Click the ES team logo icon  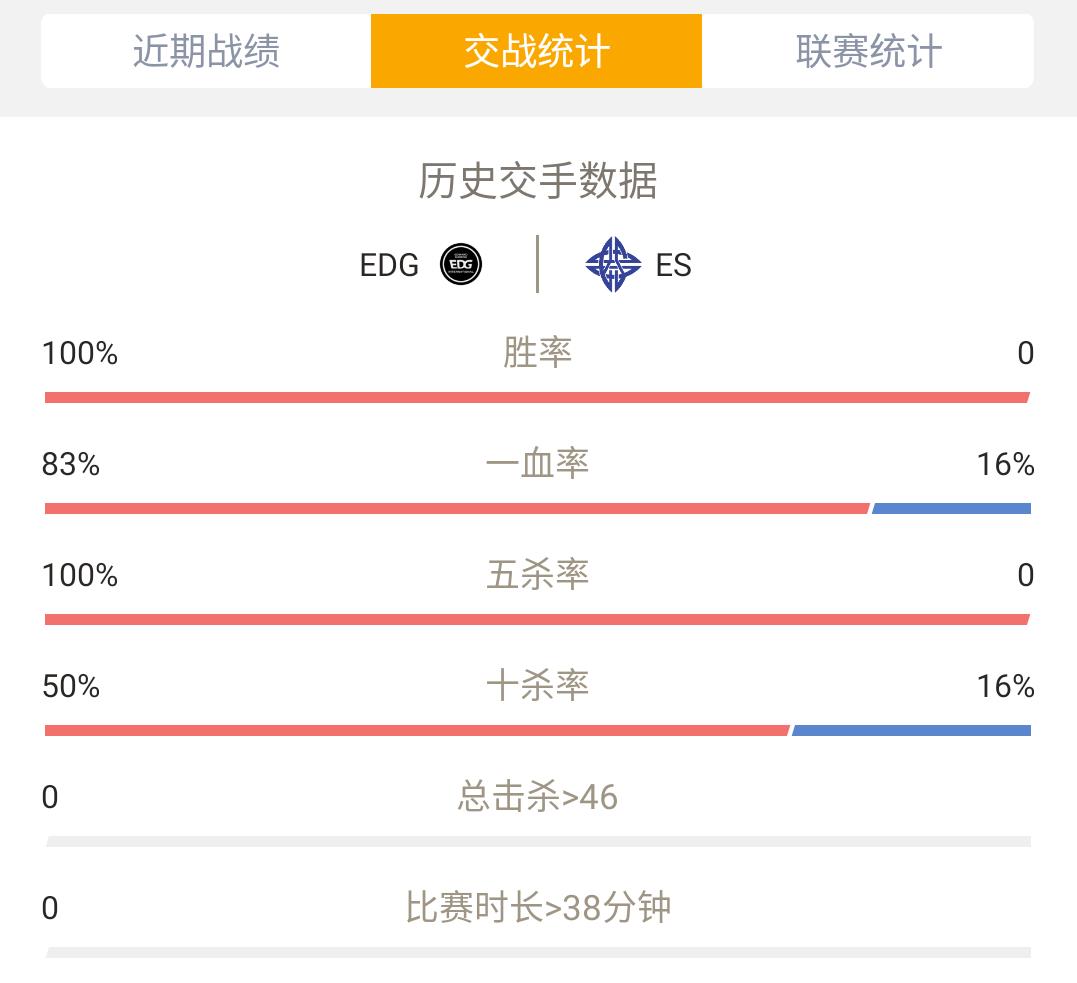coord(613,265)
